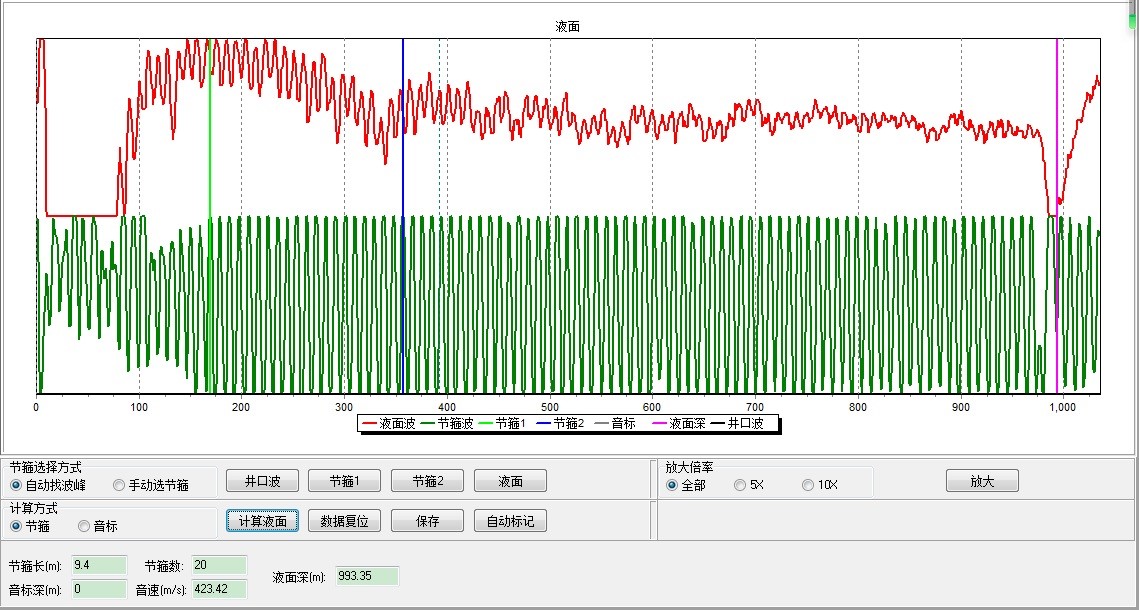Set magnification to 10X
Viewport: 1139px width, 610px height.
click(808, 485)
